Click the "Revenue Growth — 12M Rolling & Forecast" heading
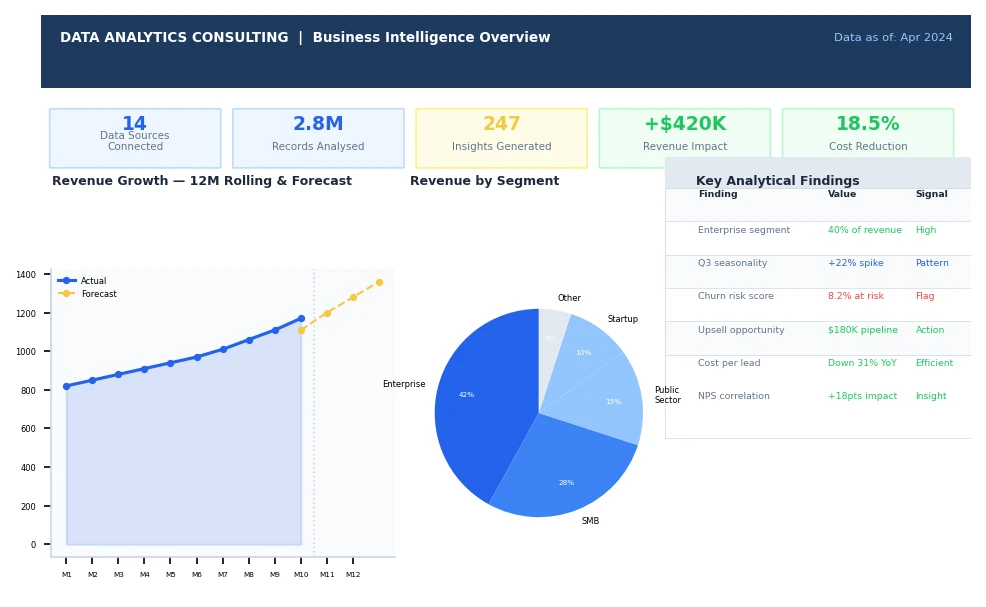986x607 pixels. point(202,181)
